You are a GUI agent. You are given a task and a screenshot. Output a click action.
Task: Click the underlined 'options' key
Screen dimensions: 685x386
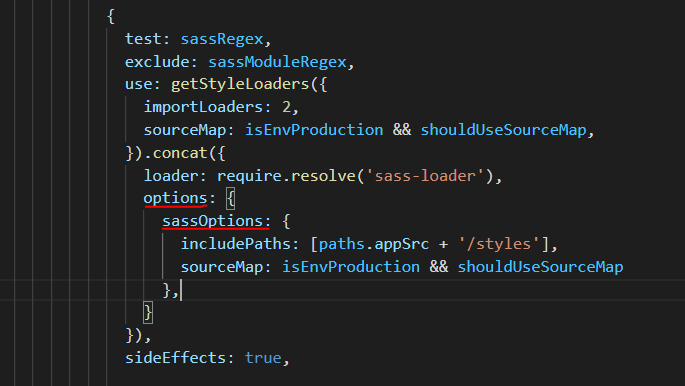click(176, 198)
